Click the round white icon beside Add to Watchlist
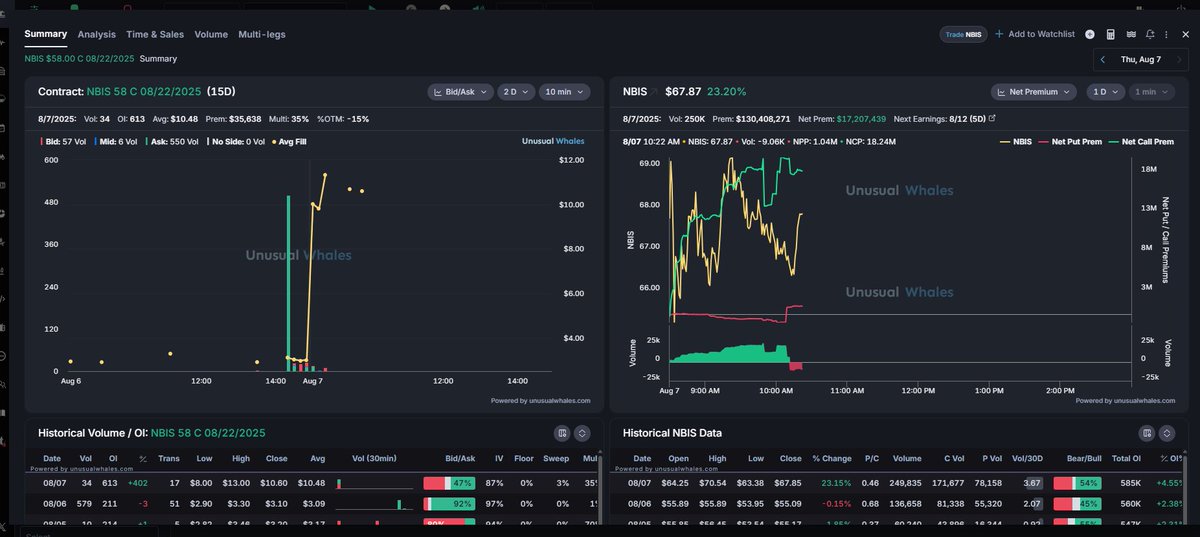This screenshot has height=537, width=1200. [x=1090, y=34]
